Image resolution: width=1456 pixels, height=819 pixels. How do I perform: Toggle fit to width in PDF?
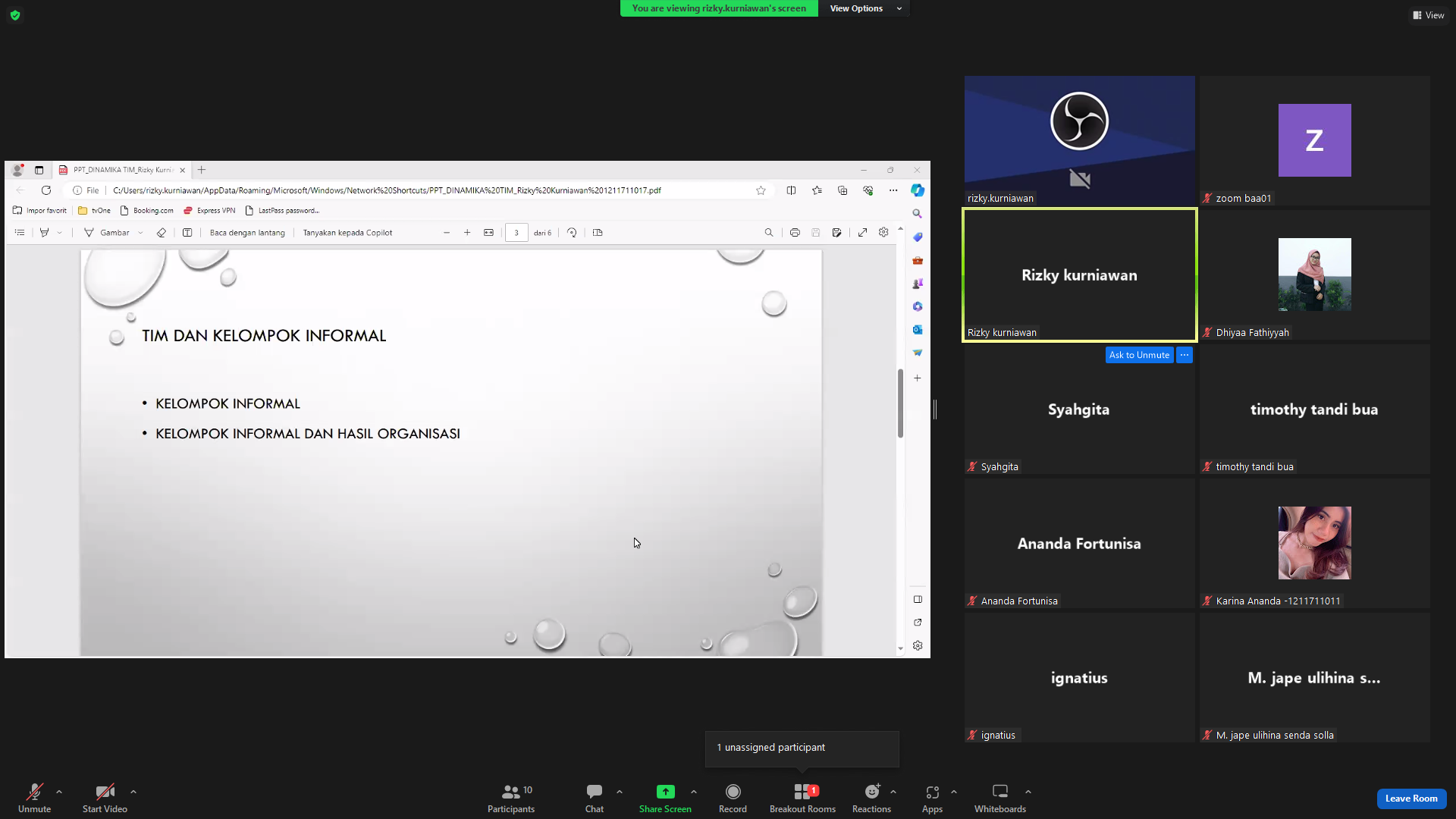[488, 233]
